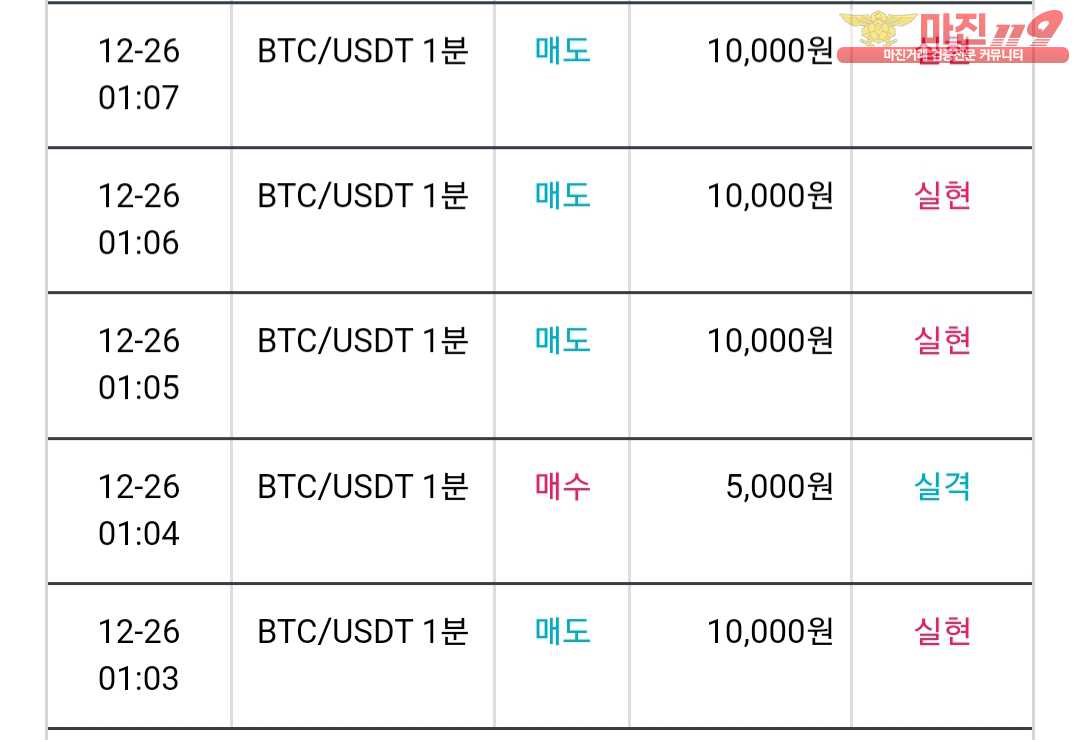Click BTC/USDT 1분 in the 01:05 row
Image resolution: width=1080 pixels, height=740 pixels.
(x=363, y=340)
